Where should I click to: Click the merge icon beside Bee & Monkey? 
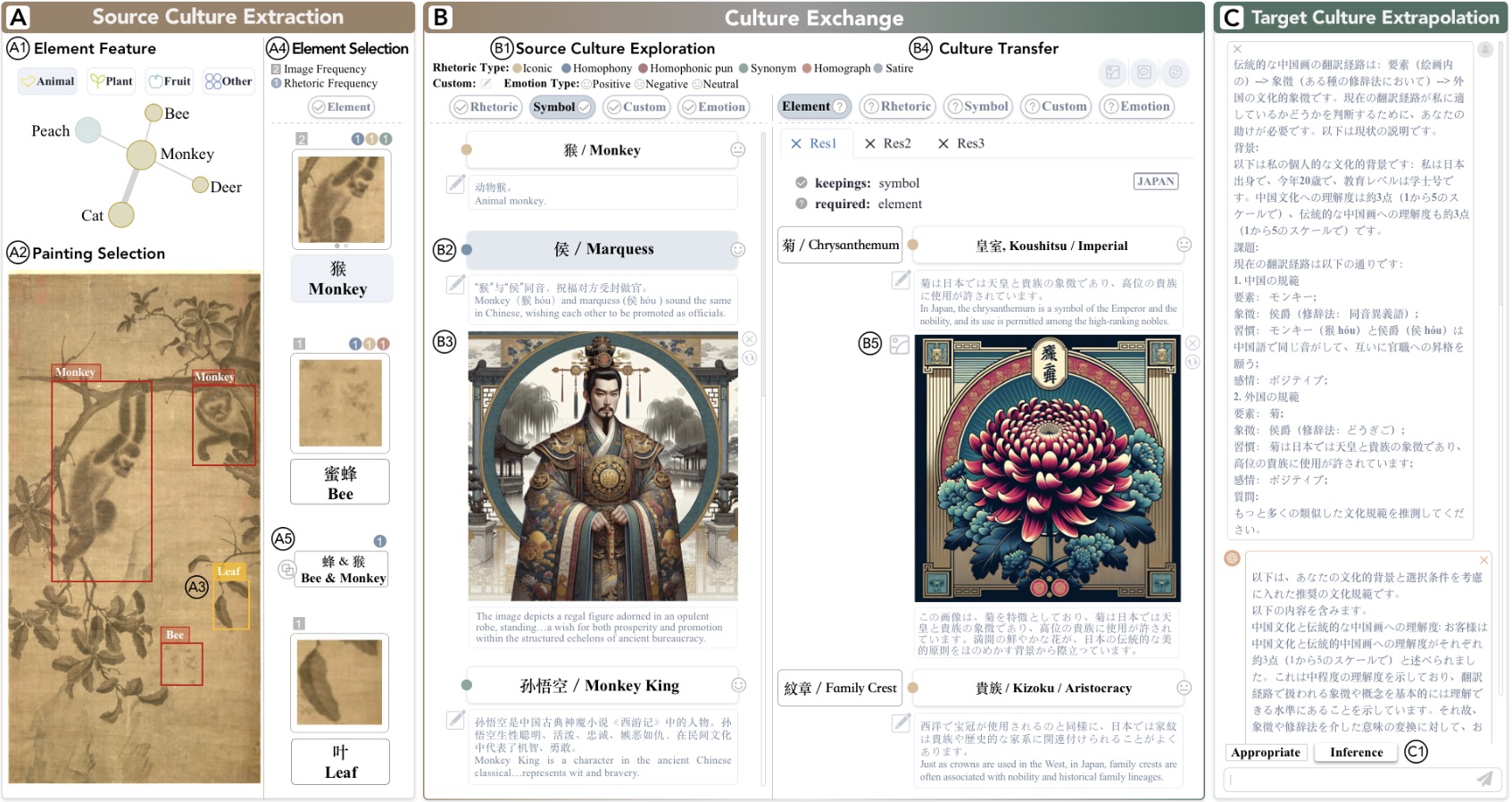pyautogui.click(x=286, y=569)
